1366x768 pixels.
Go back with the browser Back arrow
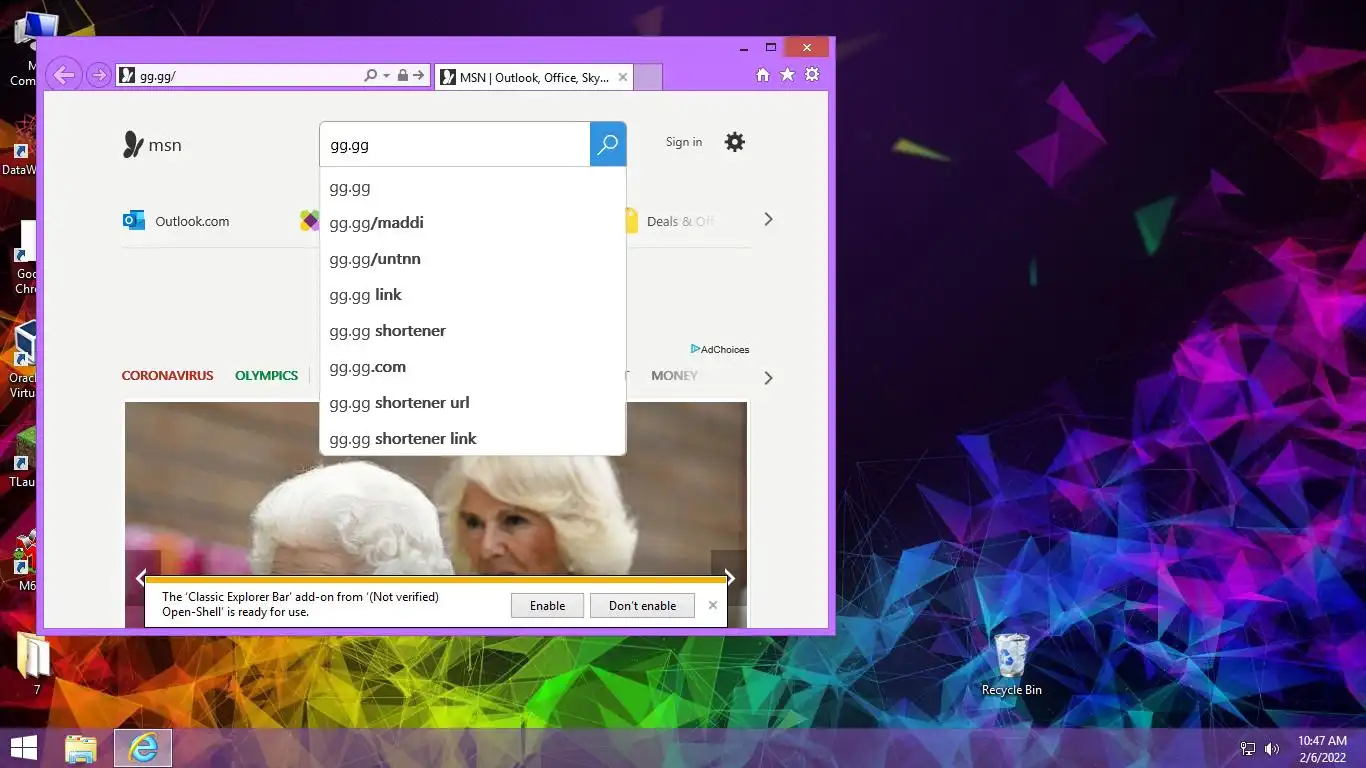[x=63, y=75]
